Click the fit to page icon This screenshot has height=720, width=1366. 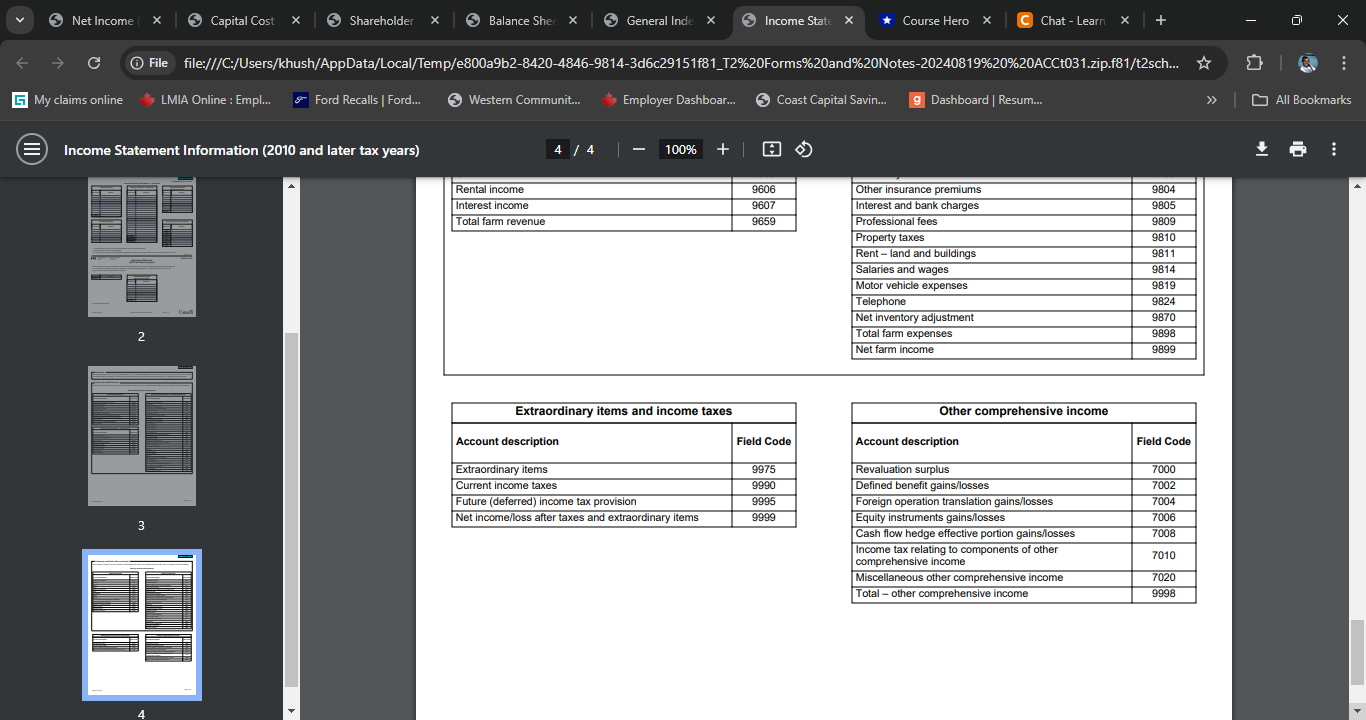pos(771,149)
